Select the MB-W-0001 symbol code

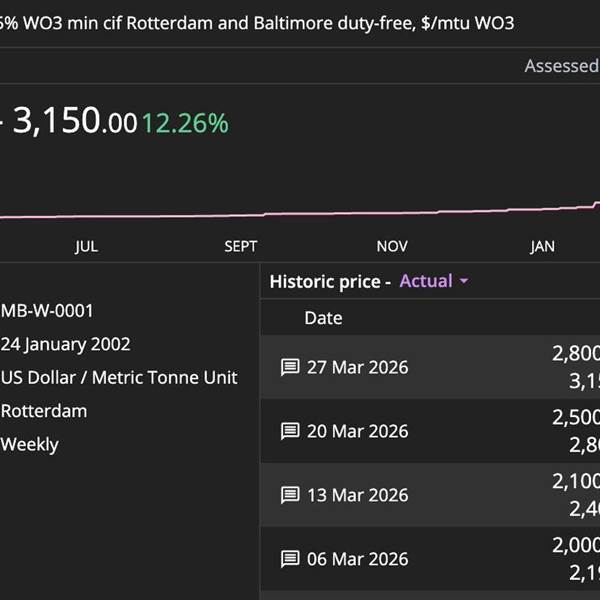(48, 311)
